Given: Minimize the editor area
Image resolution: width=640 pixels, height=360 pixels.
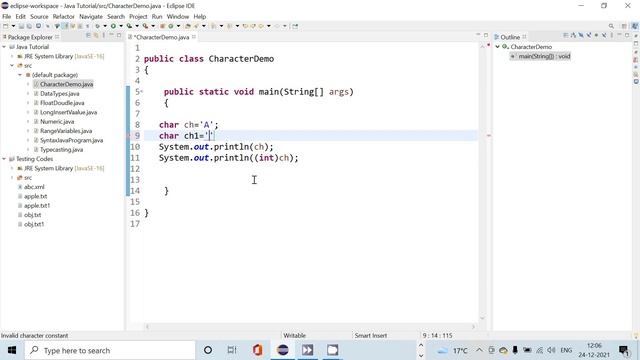Looking at the screenshot, I should click(478, 35).
